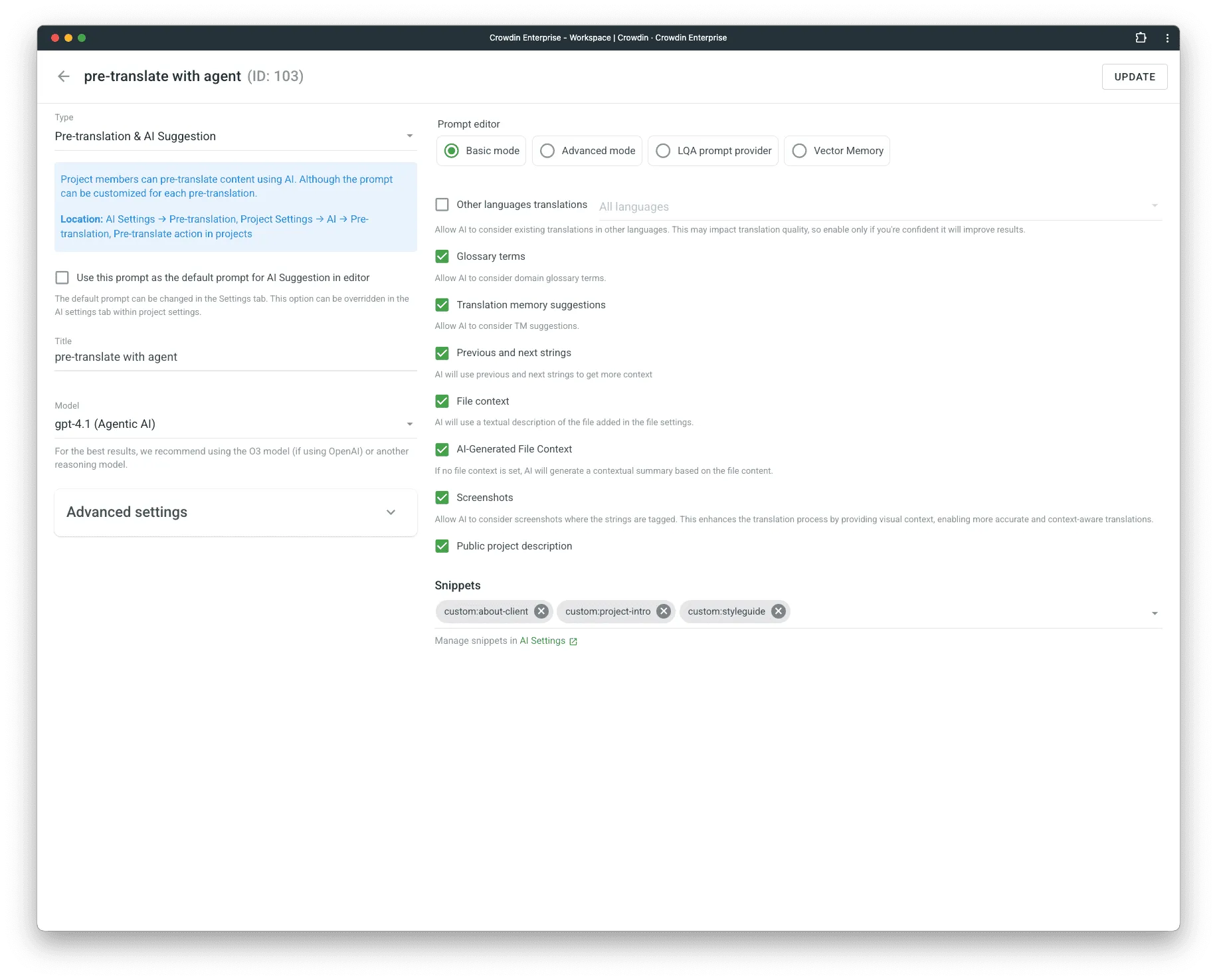1217x980 pixels.
Task: Enable Other languages translations
Action: tap(442, 204)
